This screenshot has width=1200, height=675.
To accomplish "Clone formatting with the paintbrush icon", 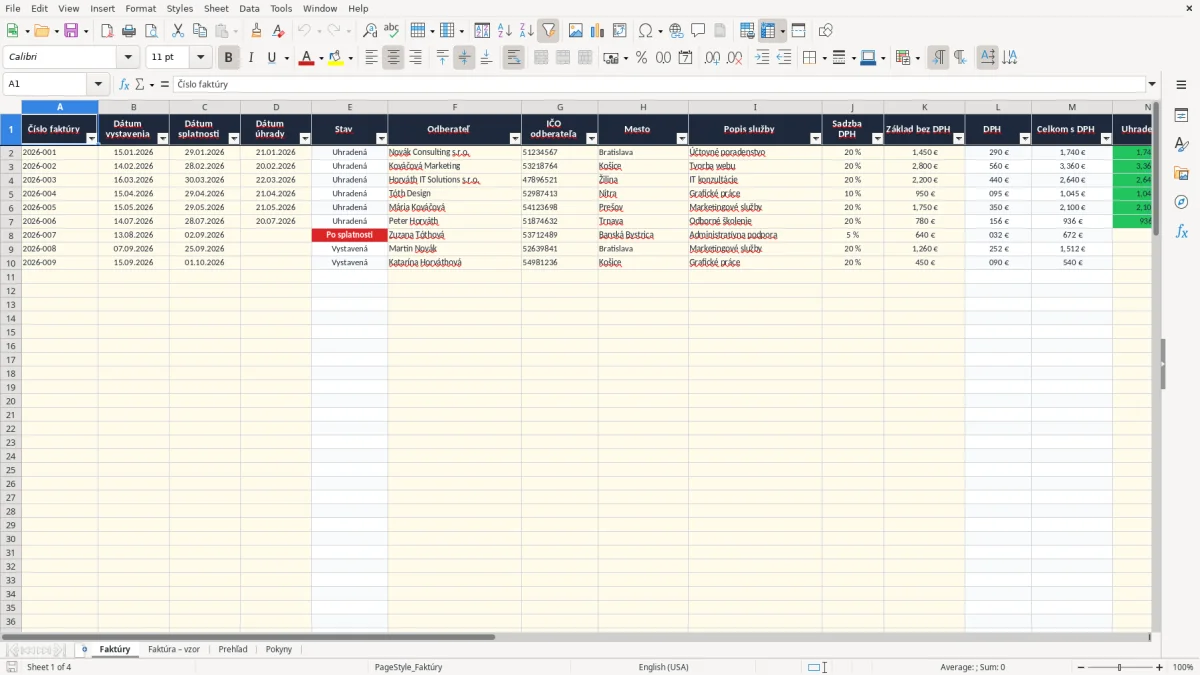I will (x=257, y=31).
